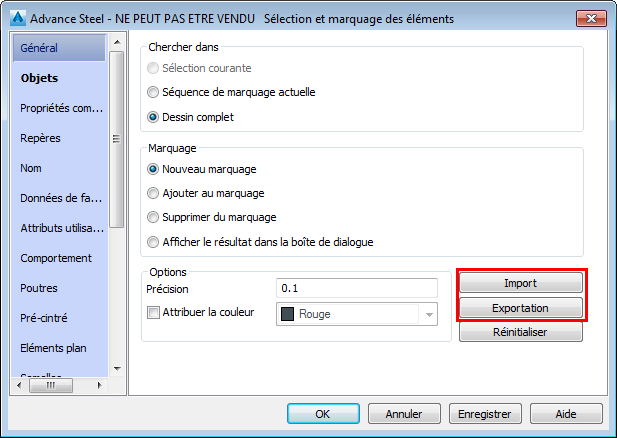Open the Repères sidebar item

click(40, 138)
